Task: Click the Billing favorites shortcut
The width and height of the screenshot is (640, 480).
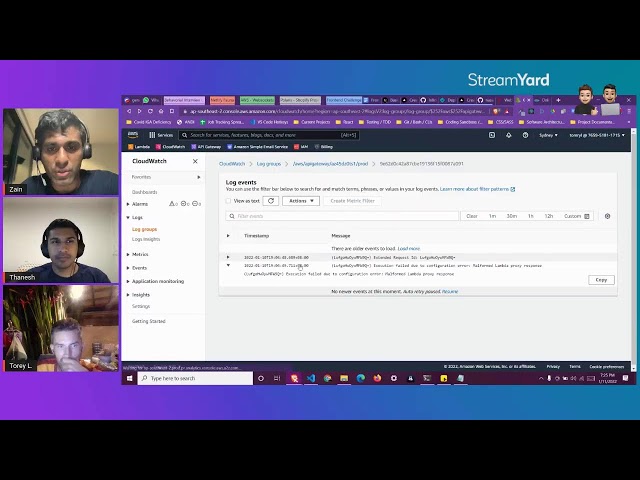Action: [x=324, y=147]
